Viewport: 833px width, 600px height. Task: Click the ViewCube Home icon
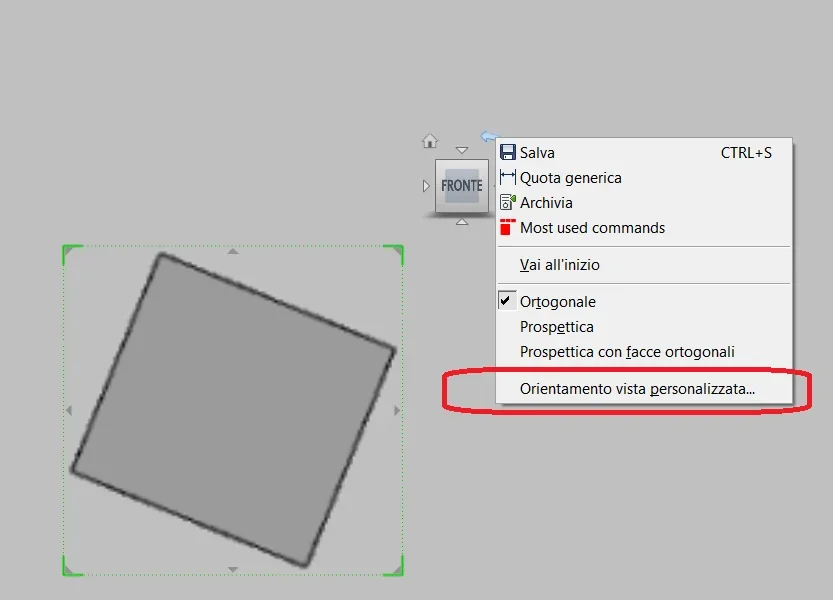click(x=430, y=141)
